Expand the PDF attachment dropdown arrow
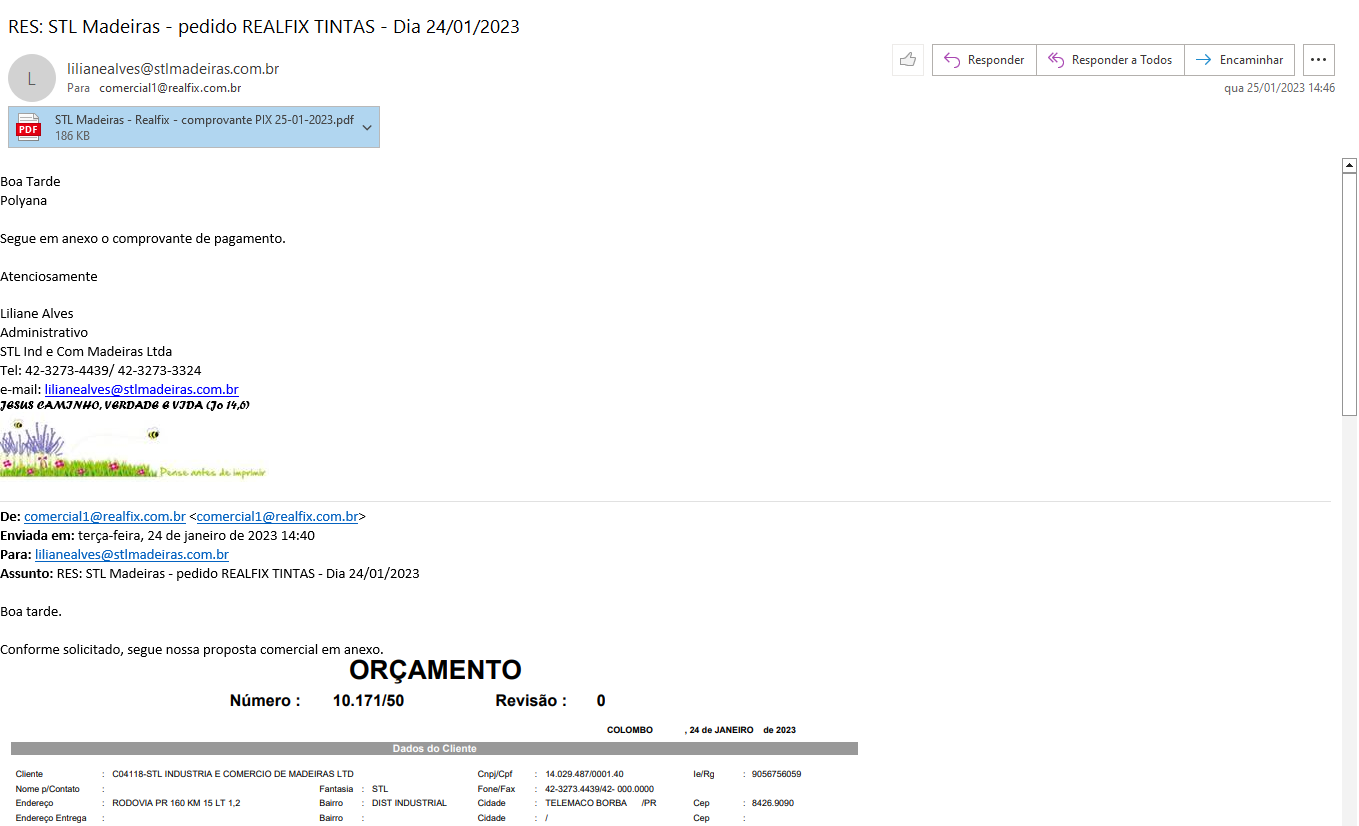The width and height of the screenshot is (1359, 826). pos(367,127)
